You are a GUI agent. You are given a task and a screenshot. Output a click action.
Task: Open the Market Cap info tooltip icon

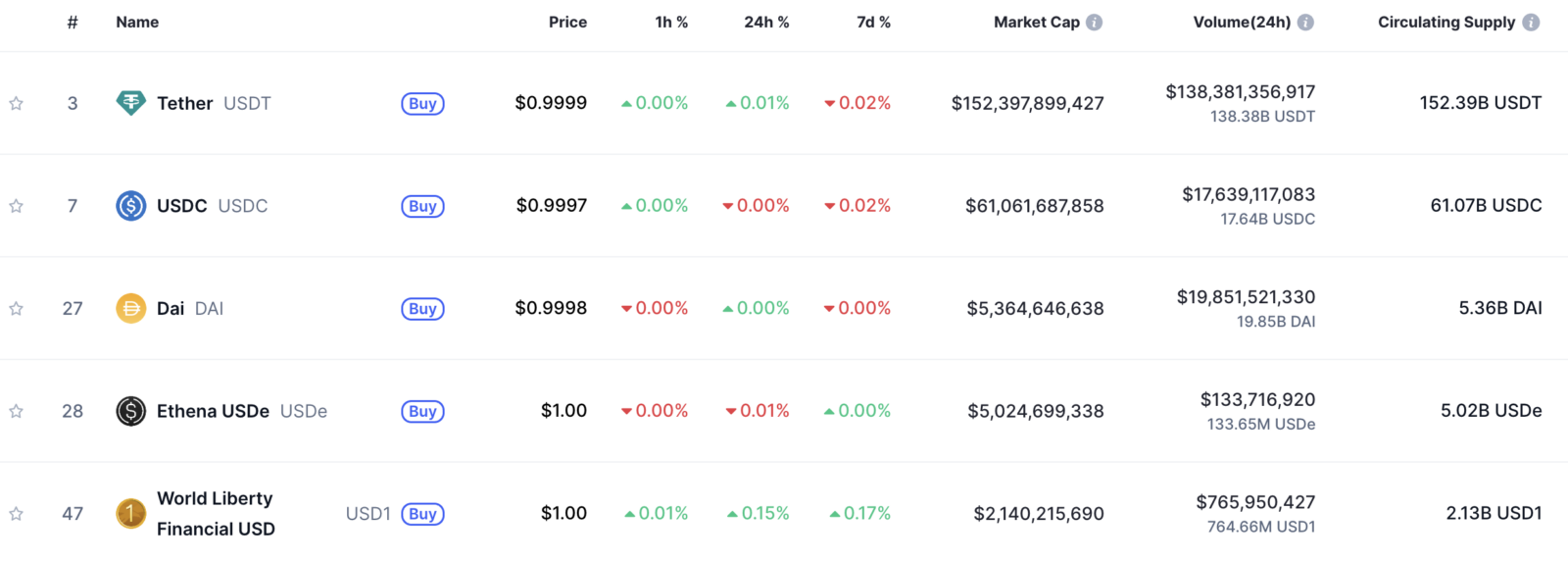click(1094, 22)
